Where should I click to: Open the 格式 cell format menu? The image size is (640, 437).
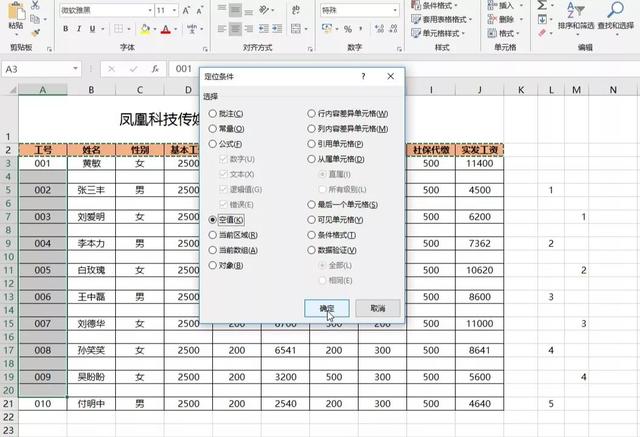click(504, 33)
